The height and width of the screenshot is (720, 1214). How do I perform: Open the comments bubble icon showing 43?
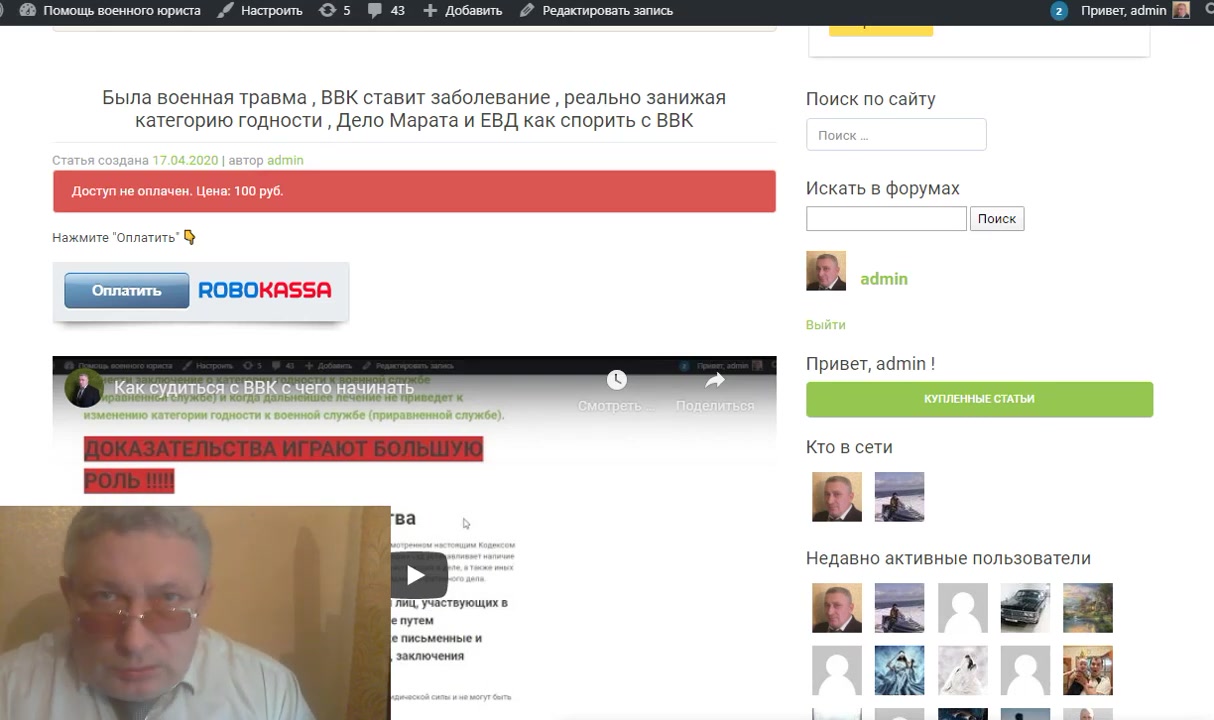coord(375,11)
